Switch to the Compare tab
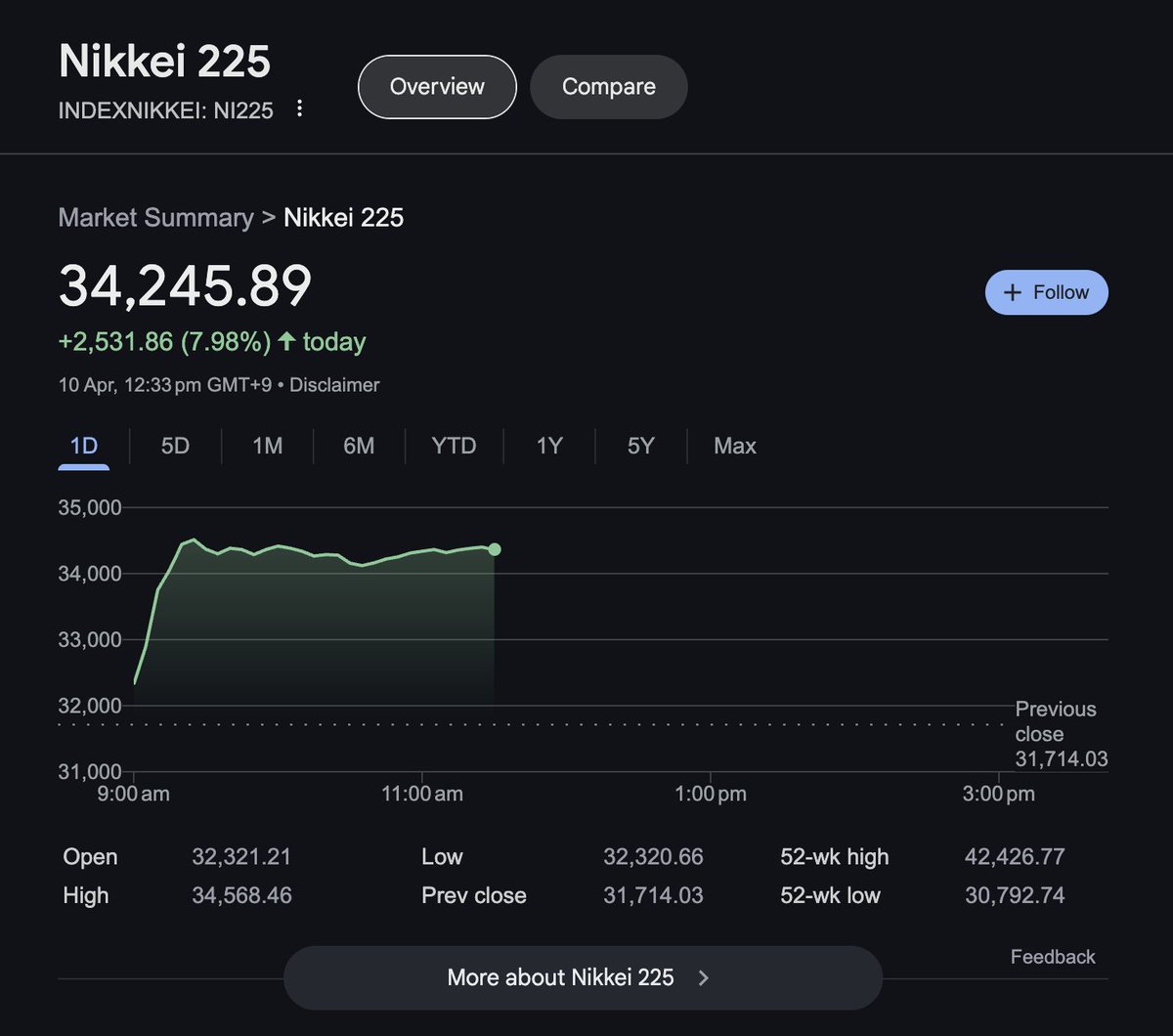Viewport: 1173px width, 1036px height. tap(609, 87)
